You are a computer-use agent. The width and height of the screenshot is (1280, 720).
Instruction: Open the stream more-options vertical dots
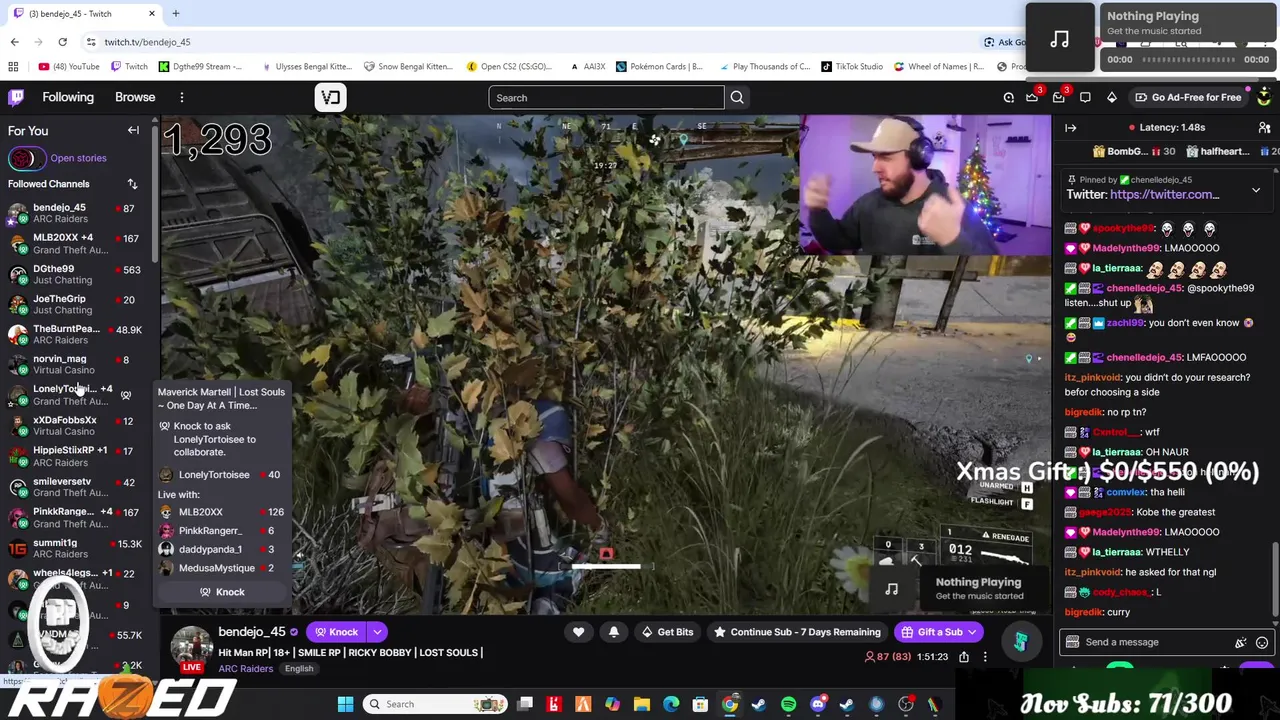(985, 657)
